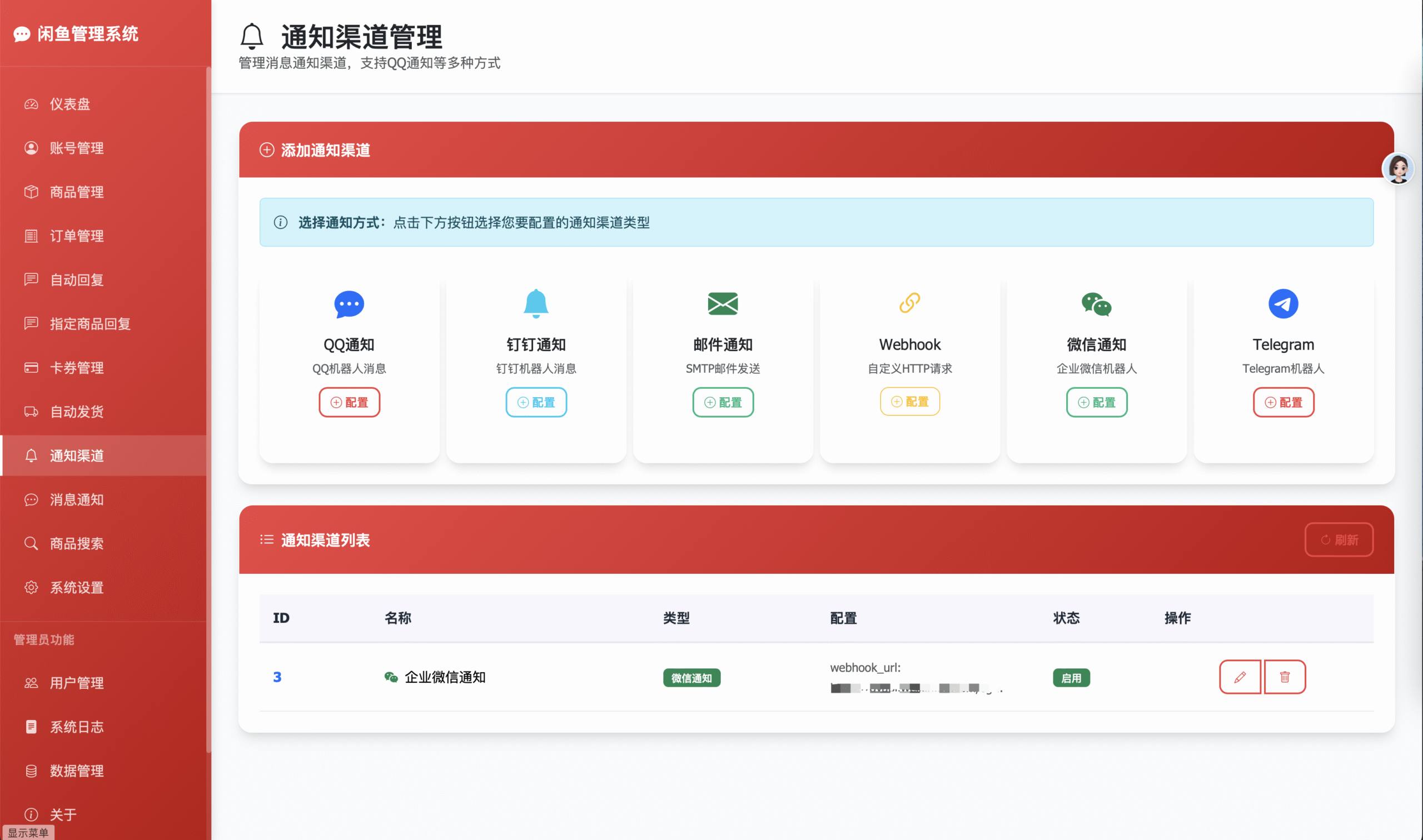Go to 自动回复 sidebar menu
The height and width of the screenshot is (840, 1423).
tap(77, 280)
